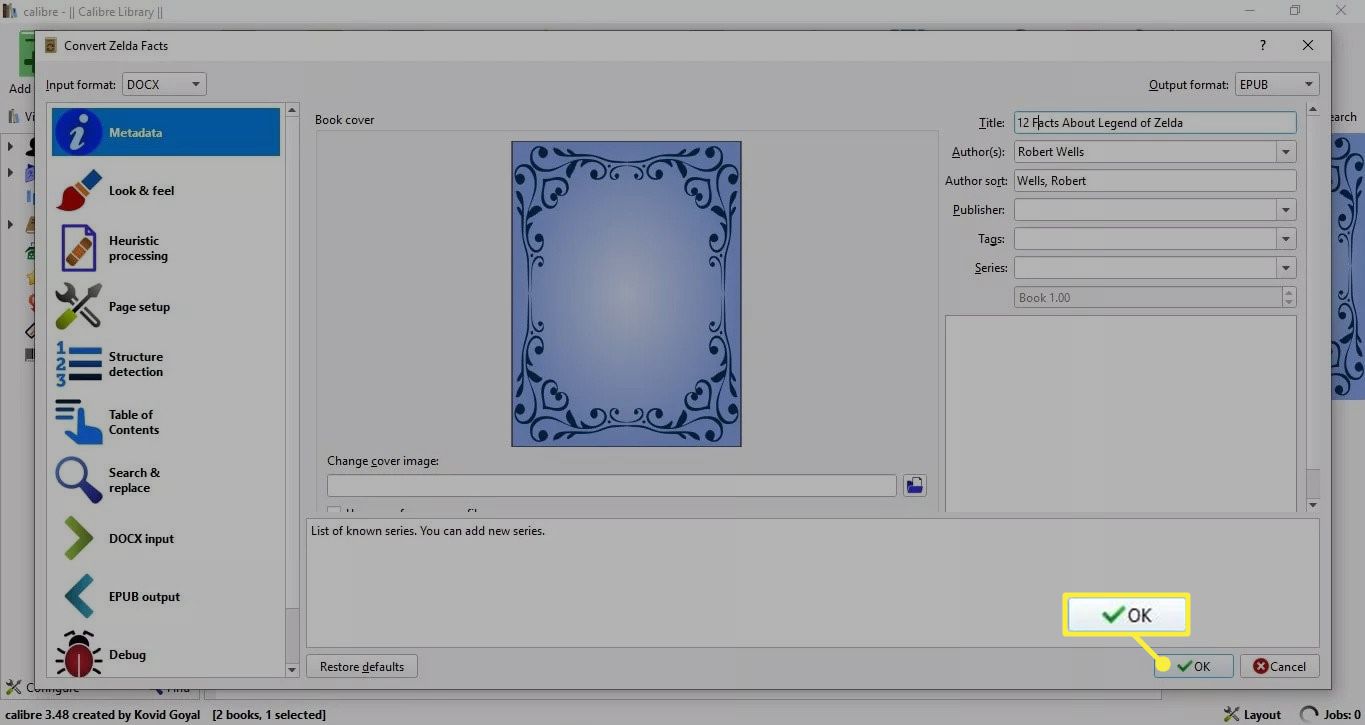Open the Debug section
Viewport: 1365px width, 725px height.
(166, 654)
